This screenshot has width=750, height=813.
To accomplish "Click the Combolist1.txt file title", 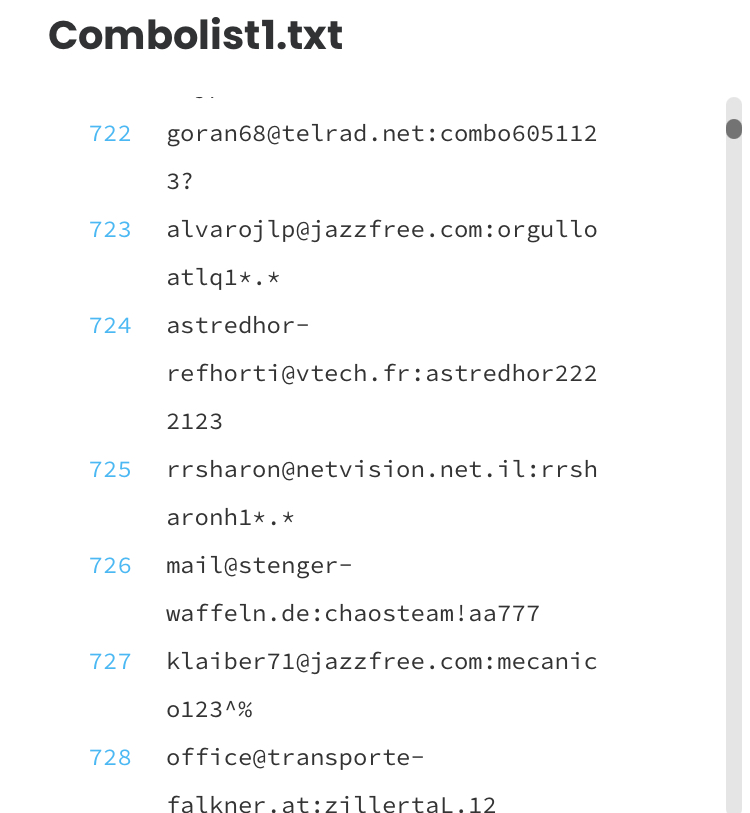I will tap(195, 37).
